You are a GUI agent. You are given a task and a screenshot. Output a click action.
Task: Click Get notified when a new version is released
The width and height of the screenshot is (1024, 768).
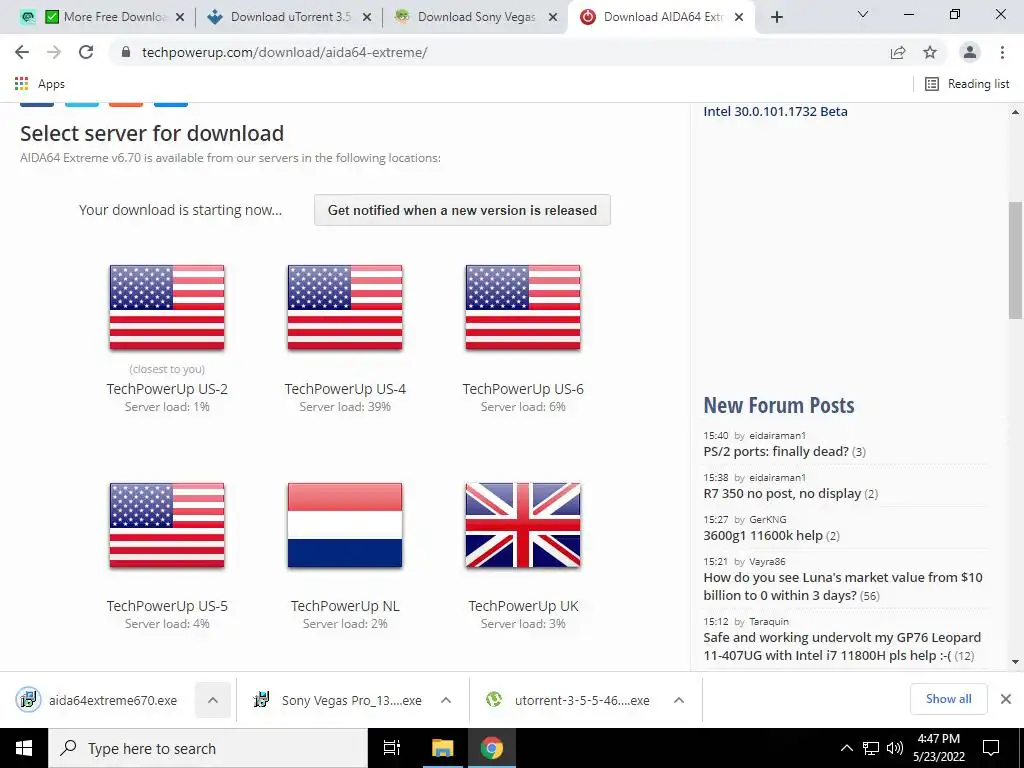tap(462, 210)
